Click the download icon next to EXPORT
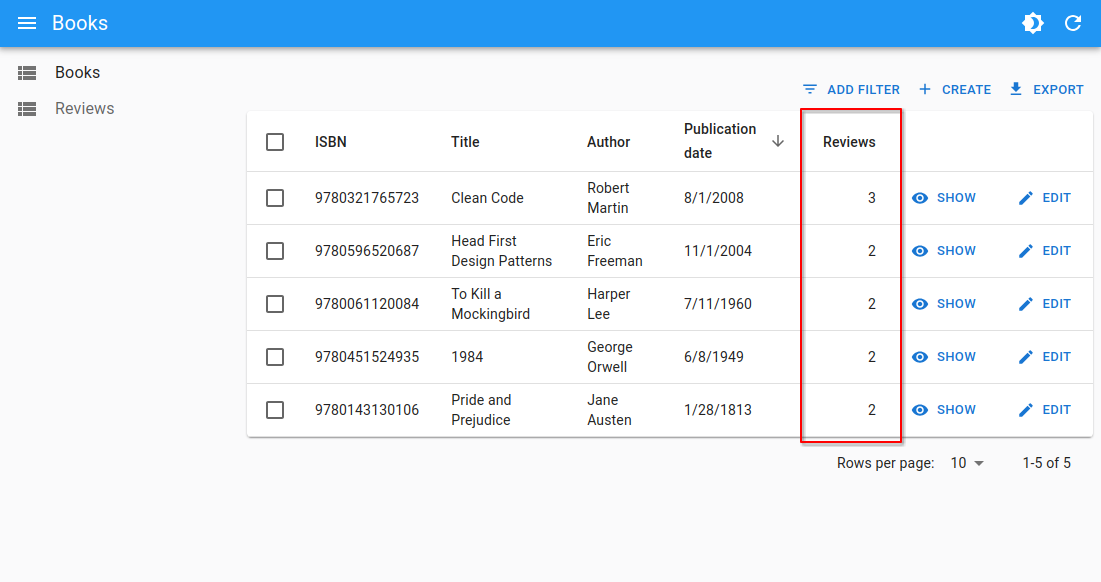 pyautogui.click(x=1016, y=89)
